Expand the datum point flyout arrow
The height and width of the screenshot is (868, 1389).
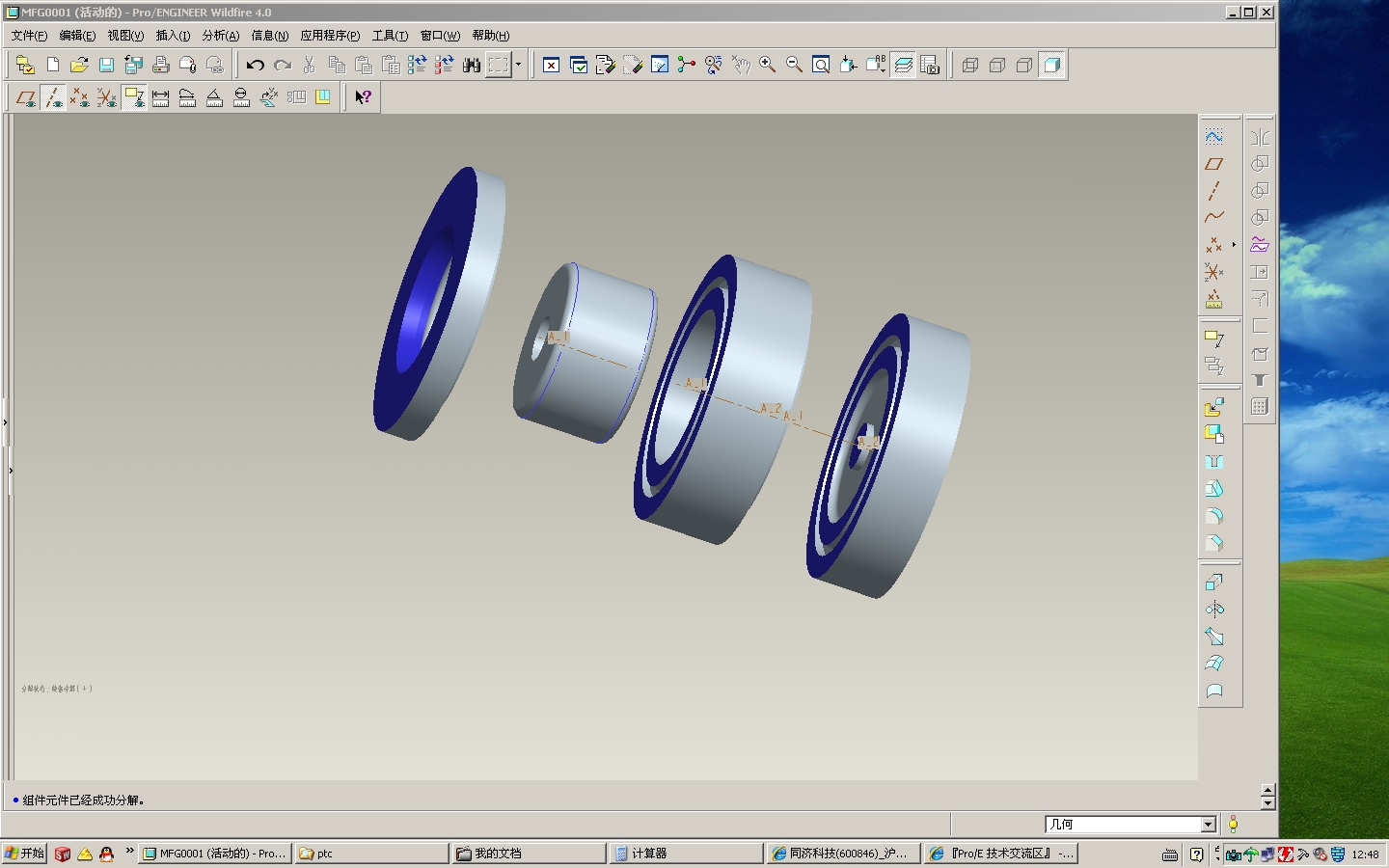point(1234,245)
